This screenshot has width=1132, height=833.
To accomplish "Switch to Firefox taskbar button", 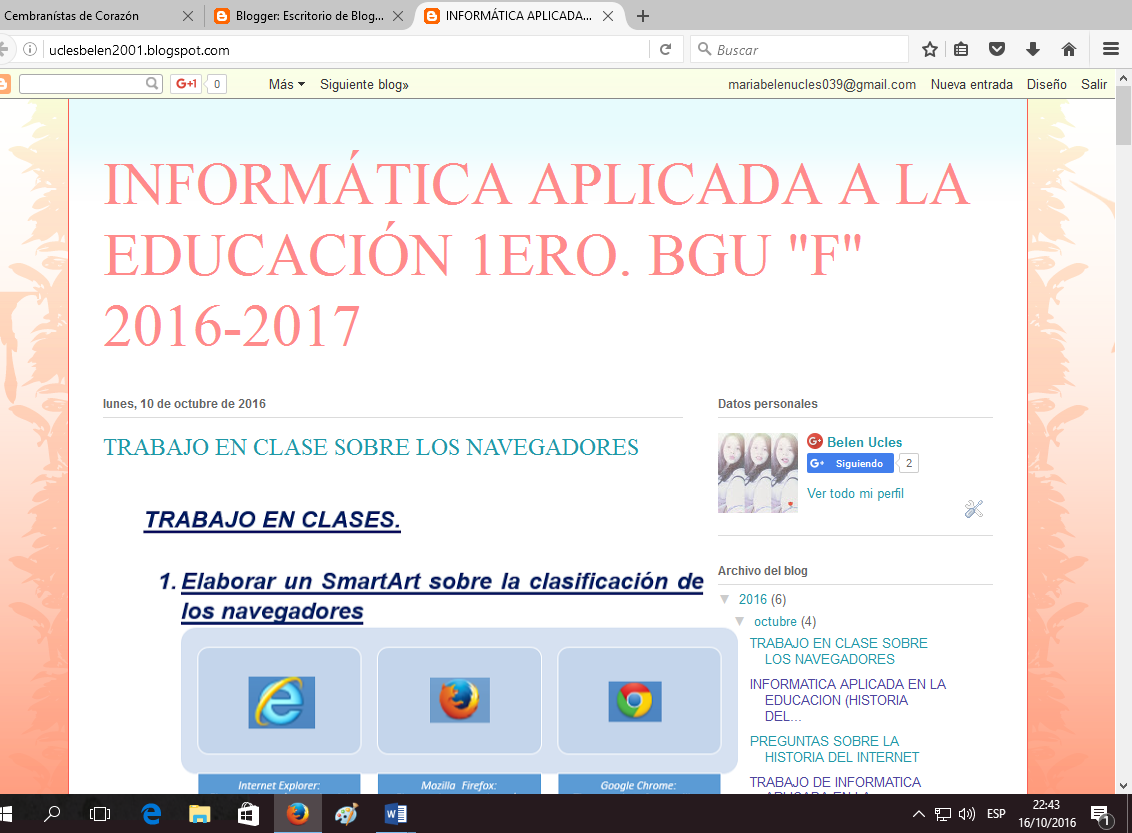I will (297, 814).
